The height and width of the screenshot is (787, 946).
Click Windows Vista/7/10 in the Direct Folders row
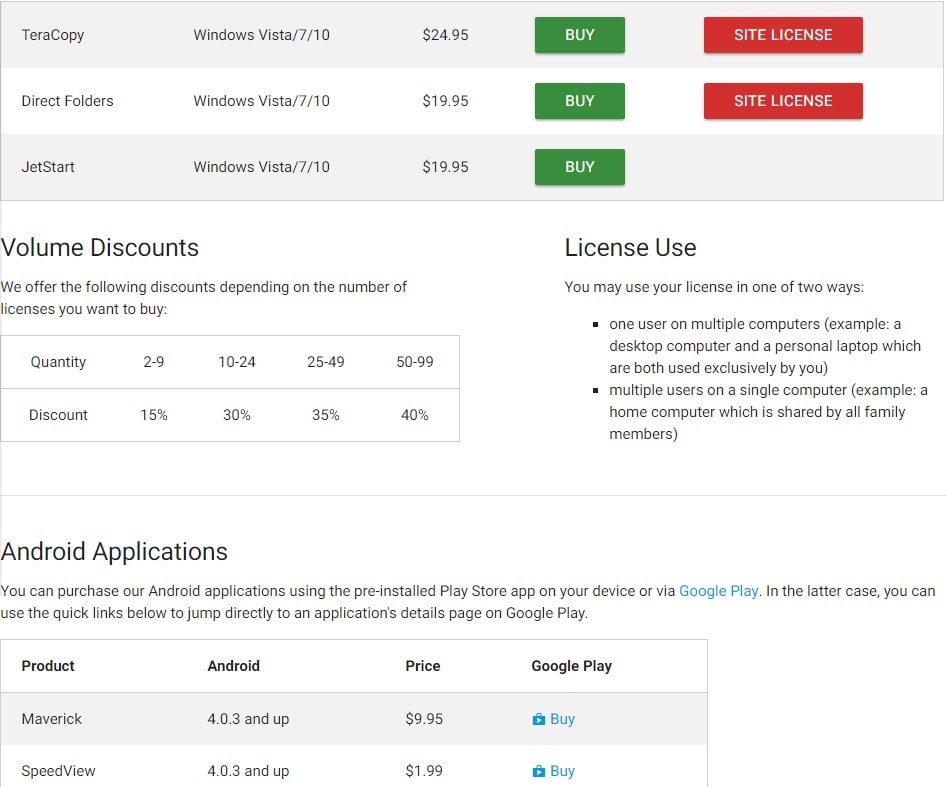point(261,101)
